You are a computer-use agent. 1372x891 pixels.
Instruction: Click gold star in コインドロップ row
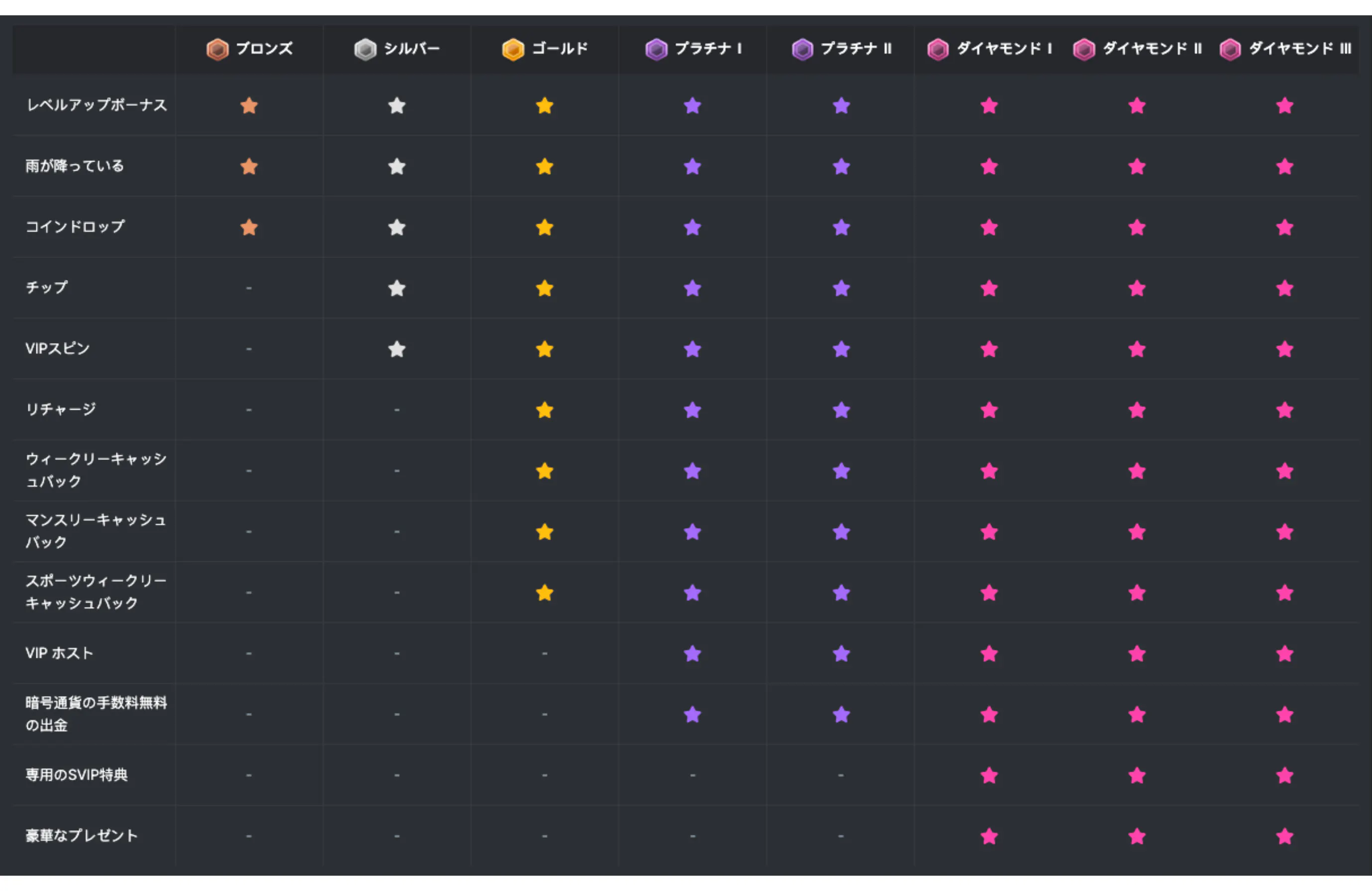click(x=545, y=228)
